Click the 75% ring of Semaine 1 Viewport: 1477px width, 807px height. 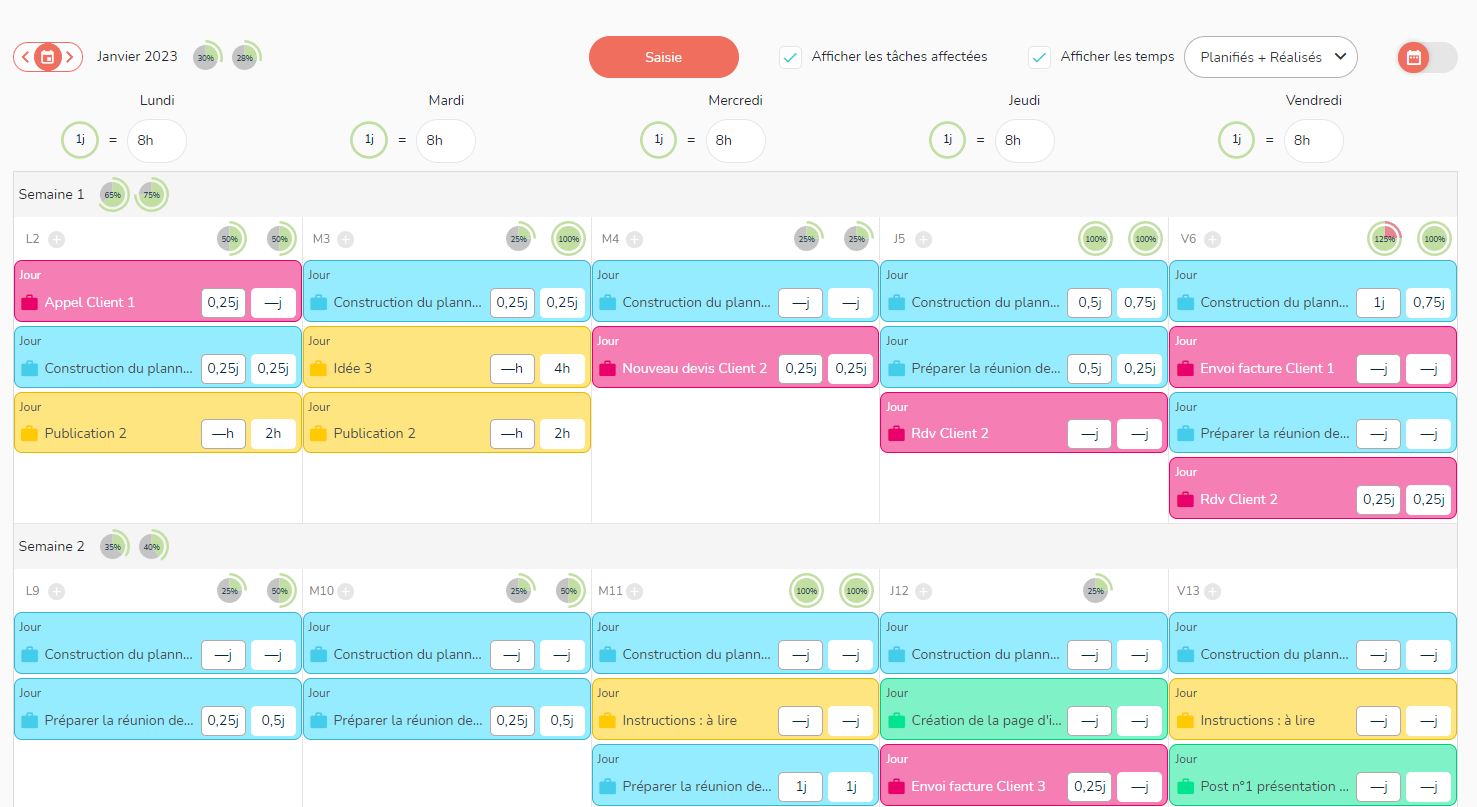point(152,195)
